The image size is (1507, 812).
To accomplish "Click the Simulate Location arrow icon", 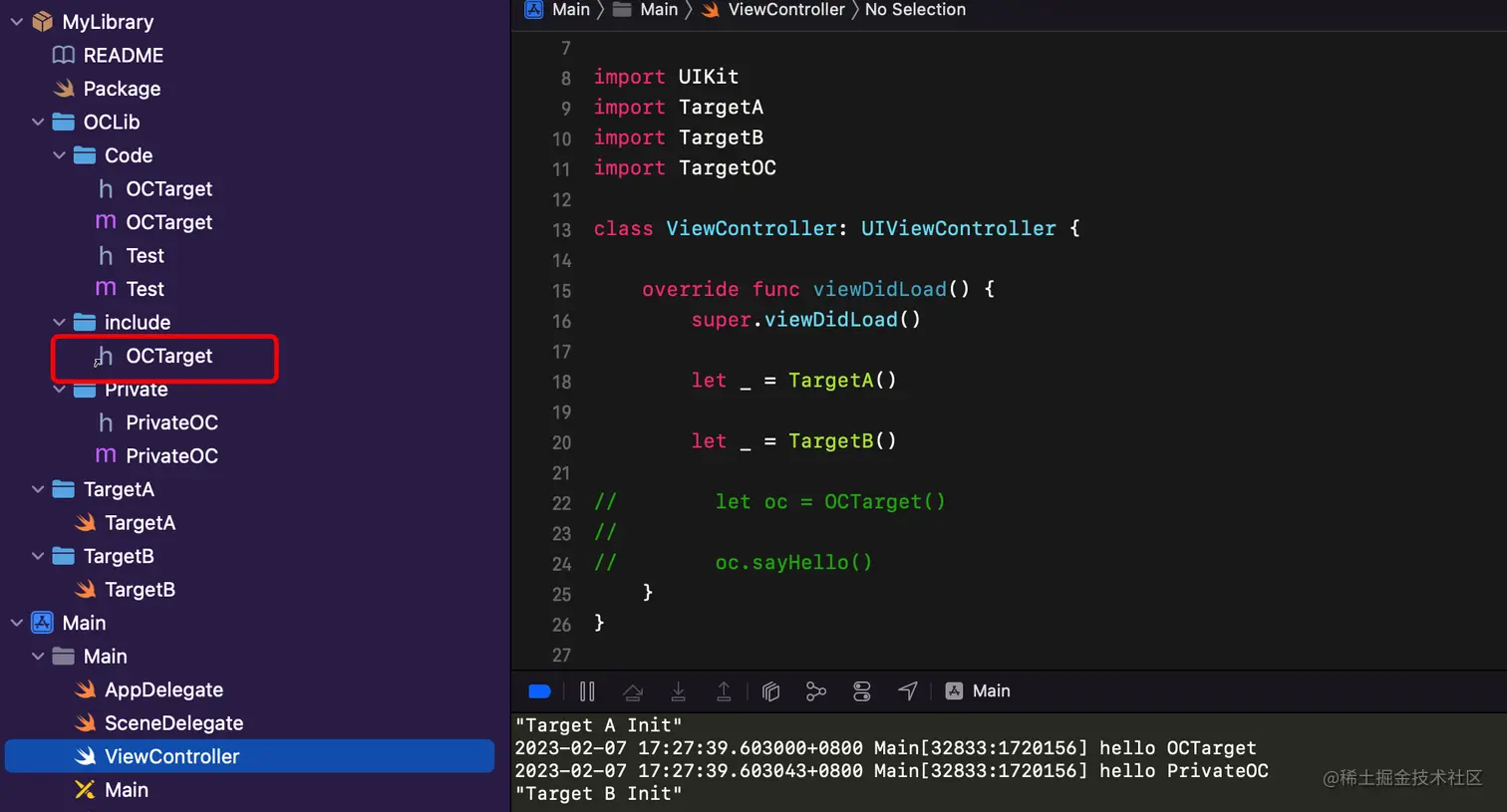I will (x=908, y=691).
